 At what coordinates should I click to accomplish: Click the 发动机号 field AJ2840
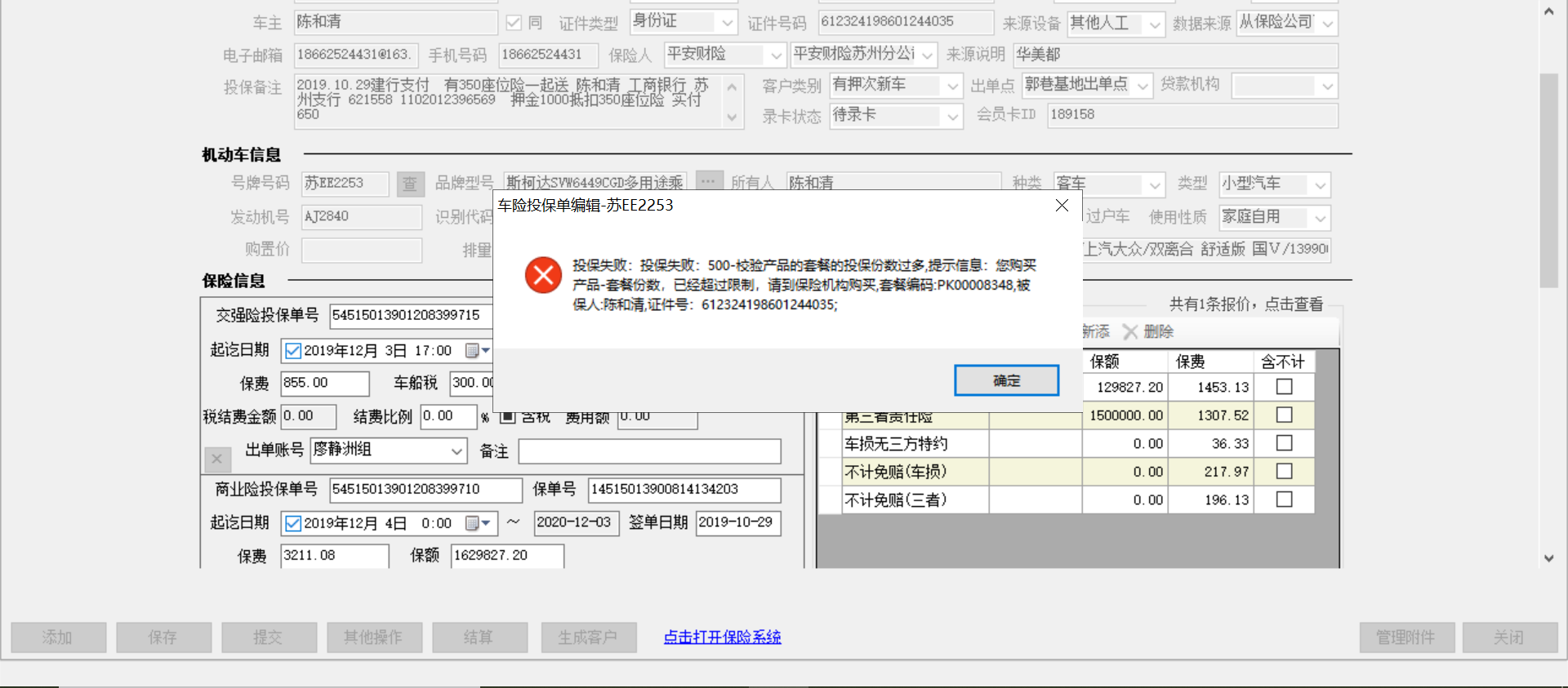[361, 217]
